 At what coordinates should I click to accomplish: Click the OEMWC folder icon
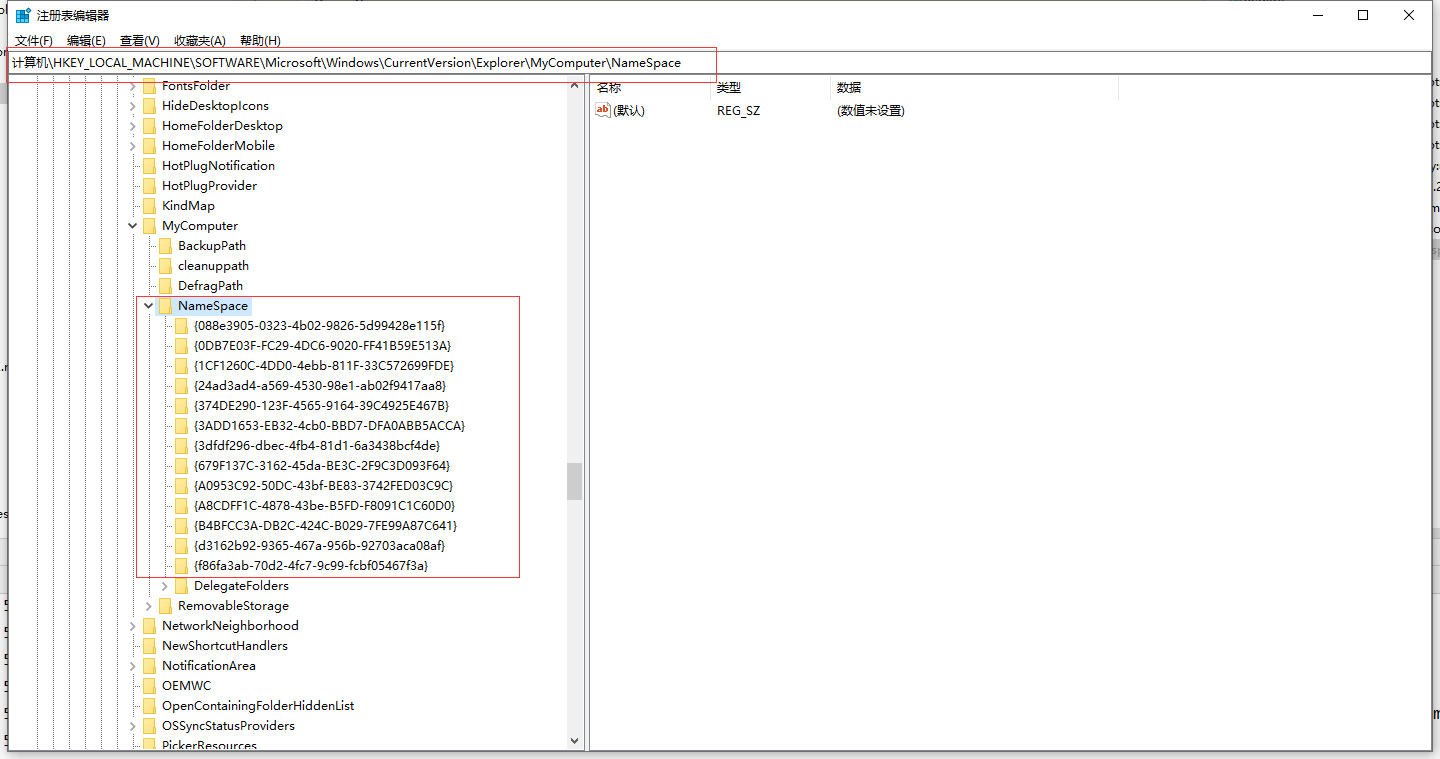click(x=149, y=685)
